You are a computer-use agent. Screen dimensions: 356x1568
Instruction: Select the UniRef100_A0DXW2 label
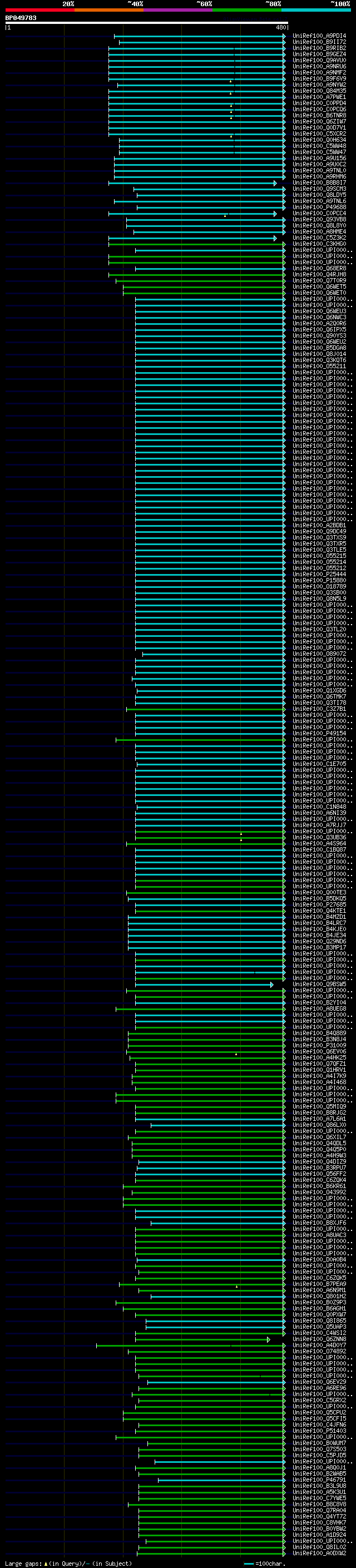319,1554
